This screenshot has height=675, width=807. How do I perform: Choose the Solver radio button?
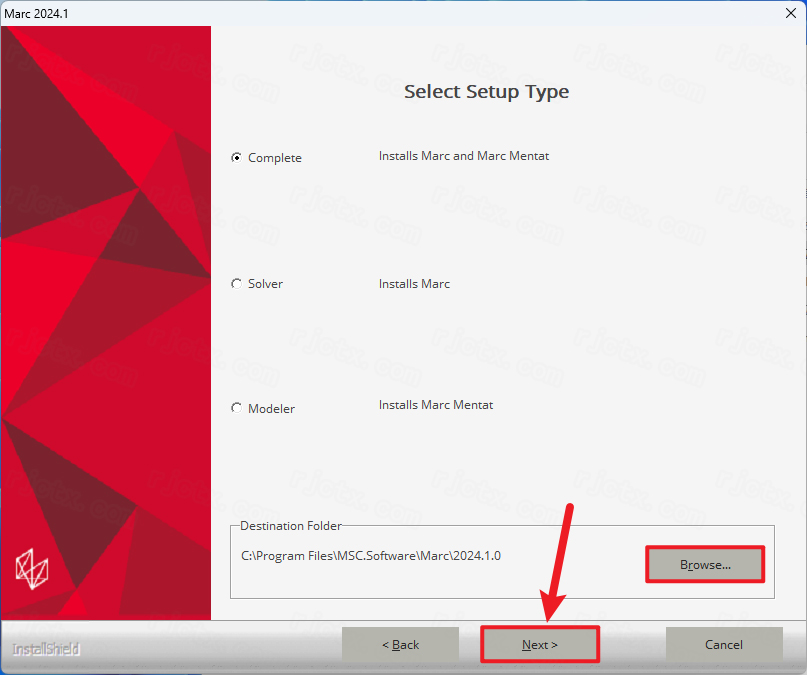[236, 283]
